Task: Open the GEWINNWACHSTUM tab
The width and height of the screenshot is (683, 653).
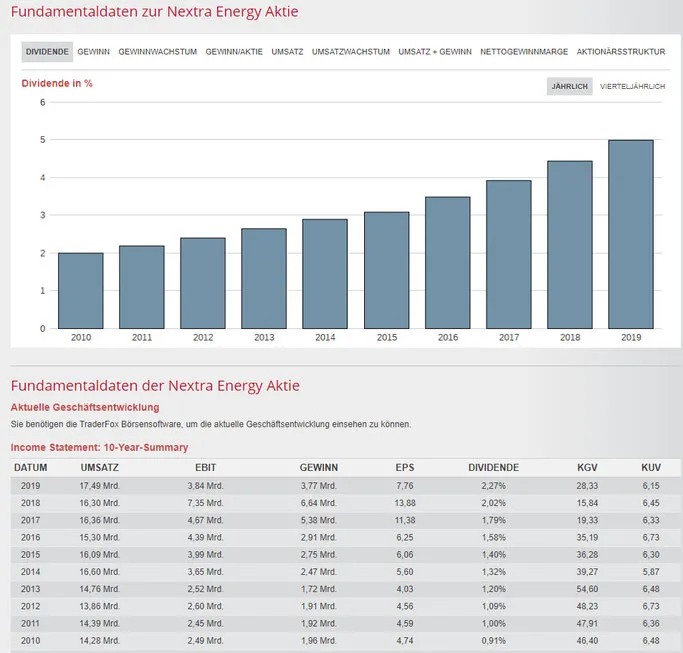Action: 158,52
